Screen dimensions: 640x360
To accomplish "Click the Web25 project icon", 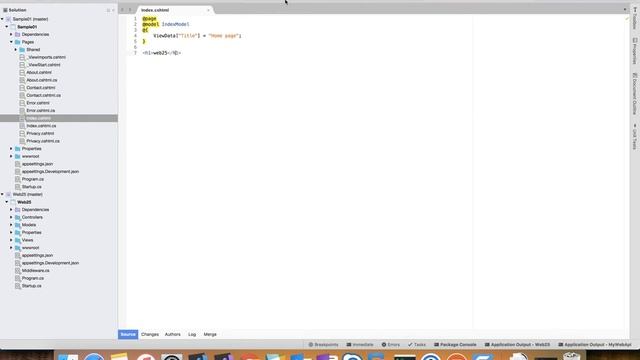I will (13, 202).
